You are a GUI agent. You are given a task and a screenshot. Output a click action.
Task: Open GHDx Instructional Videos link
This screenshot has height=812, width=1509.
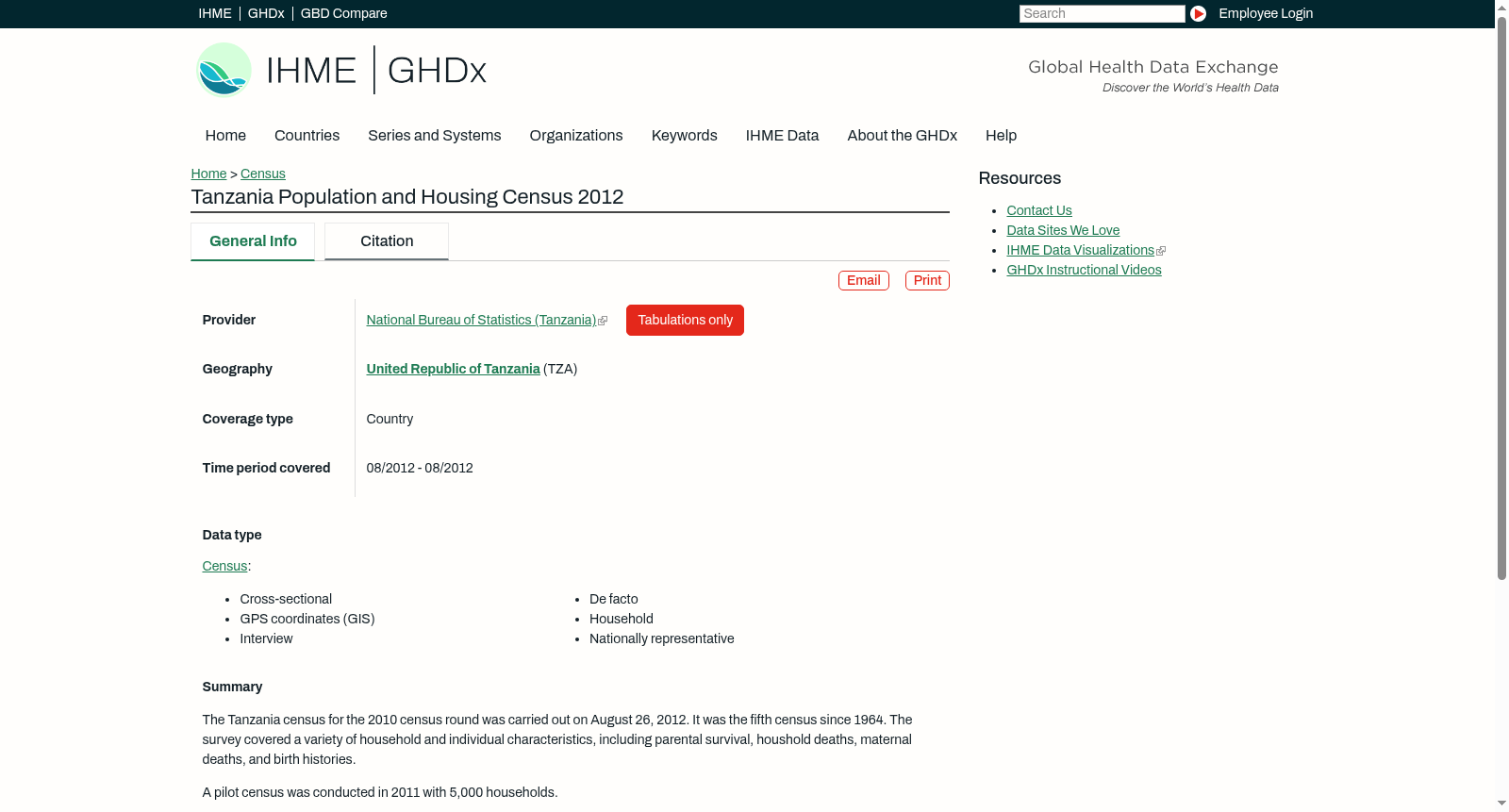tap(1084, 270)
